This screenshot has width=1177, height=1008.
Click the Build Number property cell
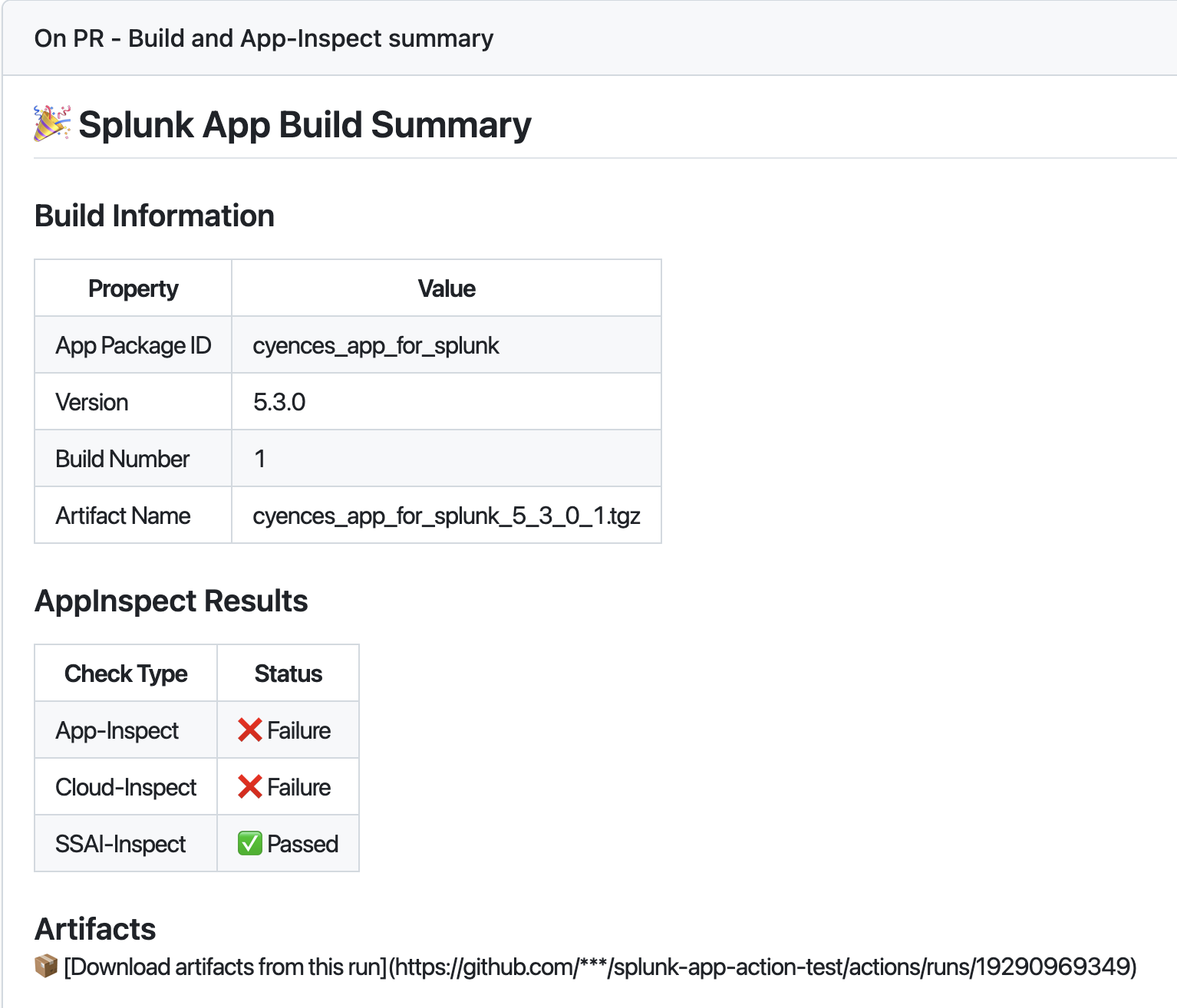coord(134,459)
